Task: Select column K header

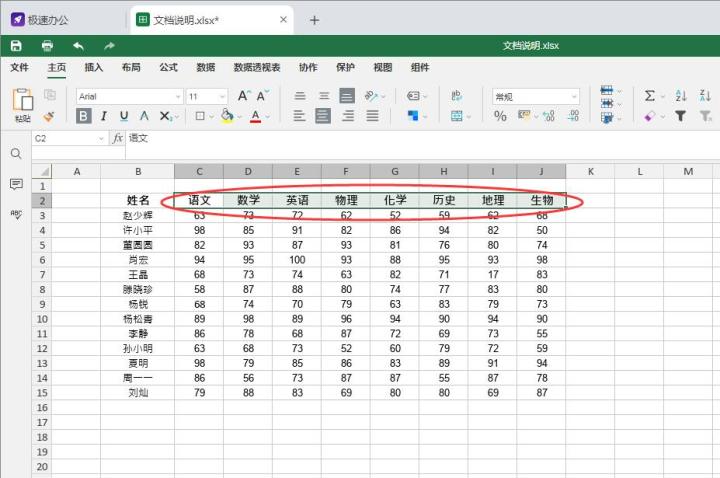Action: pos(591,171)
